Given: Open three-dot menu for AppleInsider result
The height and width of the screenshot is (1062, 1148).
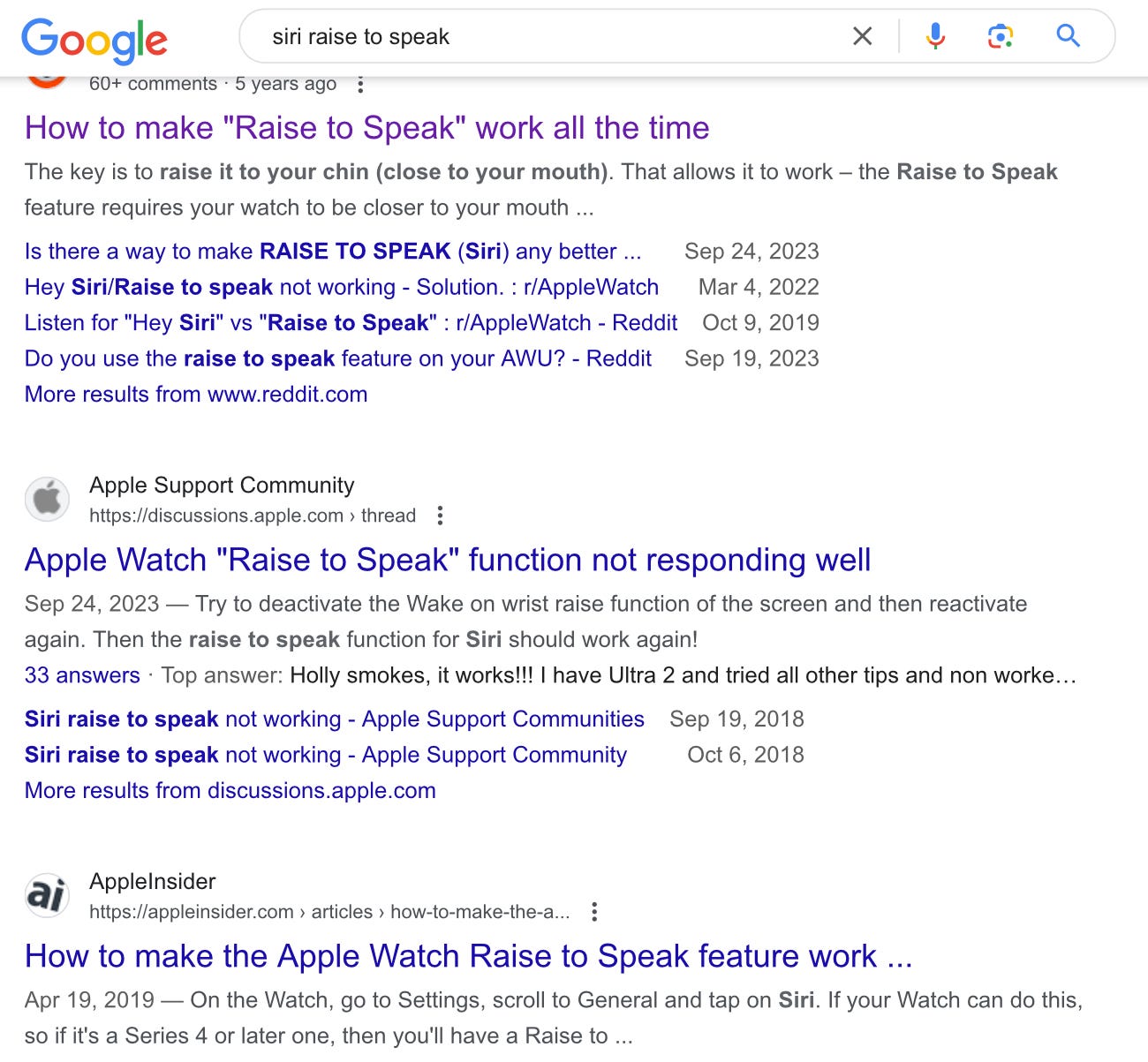Looking at the screenshot, I should point(594,912).
